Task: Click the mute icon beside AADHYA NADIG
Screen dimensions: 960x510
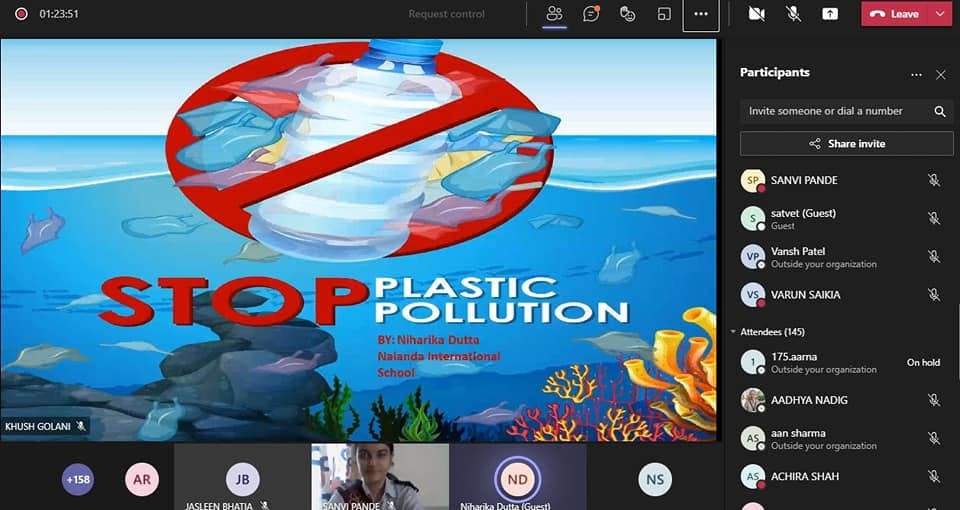Action: tap(934, 400)
